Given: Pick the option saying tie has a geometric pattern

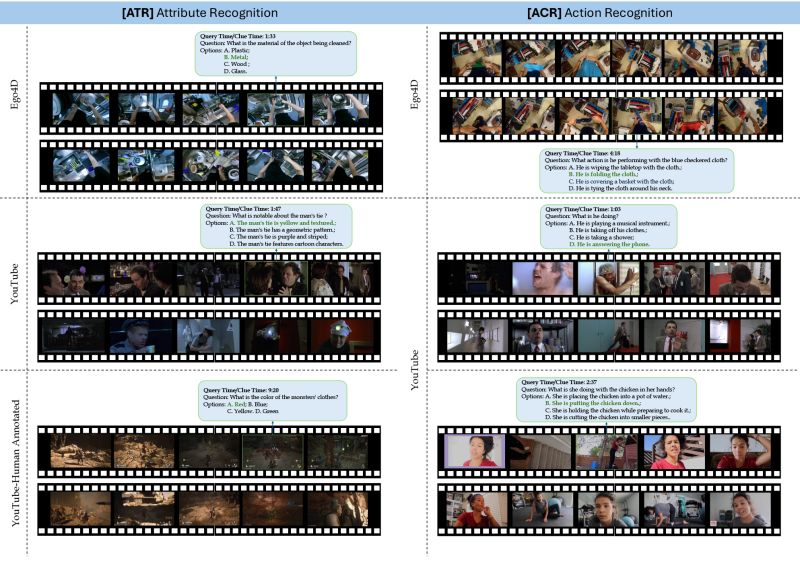Looking at the screenshot, I should (282, 230).
